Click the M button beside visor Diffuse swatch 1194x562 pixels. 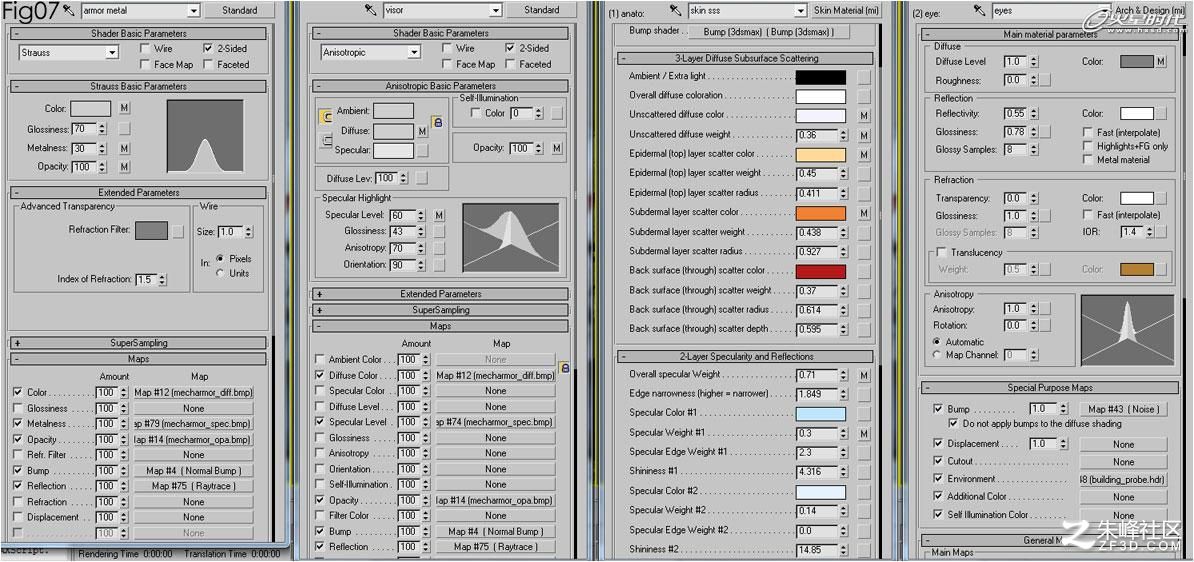point(423,132)
